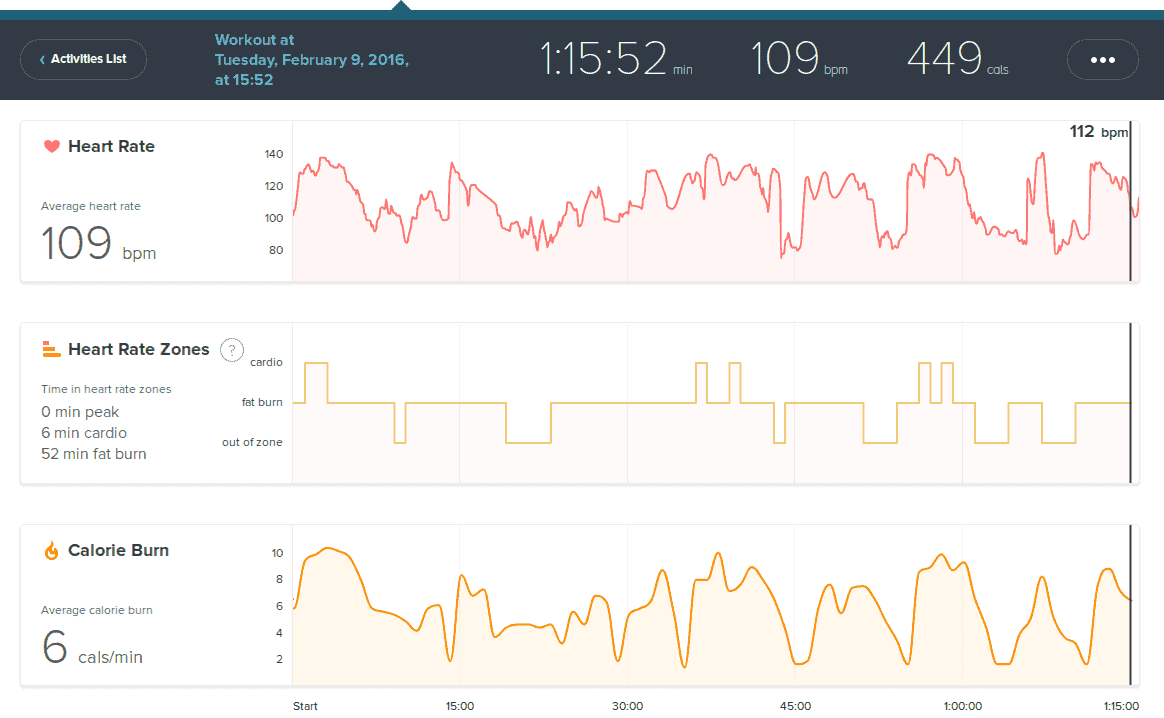Click the 1:15:52 duration stat in header

[615, 60]
